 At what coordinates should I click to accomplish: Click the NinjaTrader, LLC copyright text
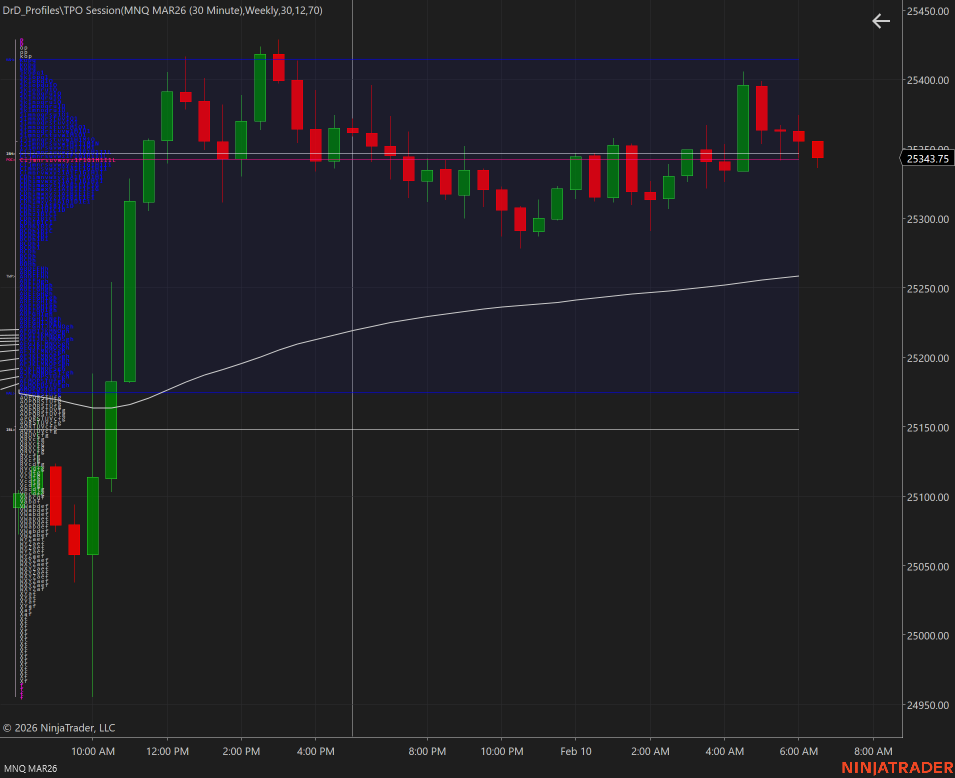(59, 728)
